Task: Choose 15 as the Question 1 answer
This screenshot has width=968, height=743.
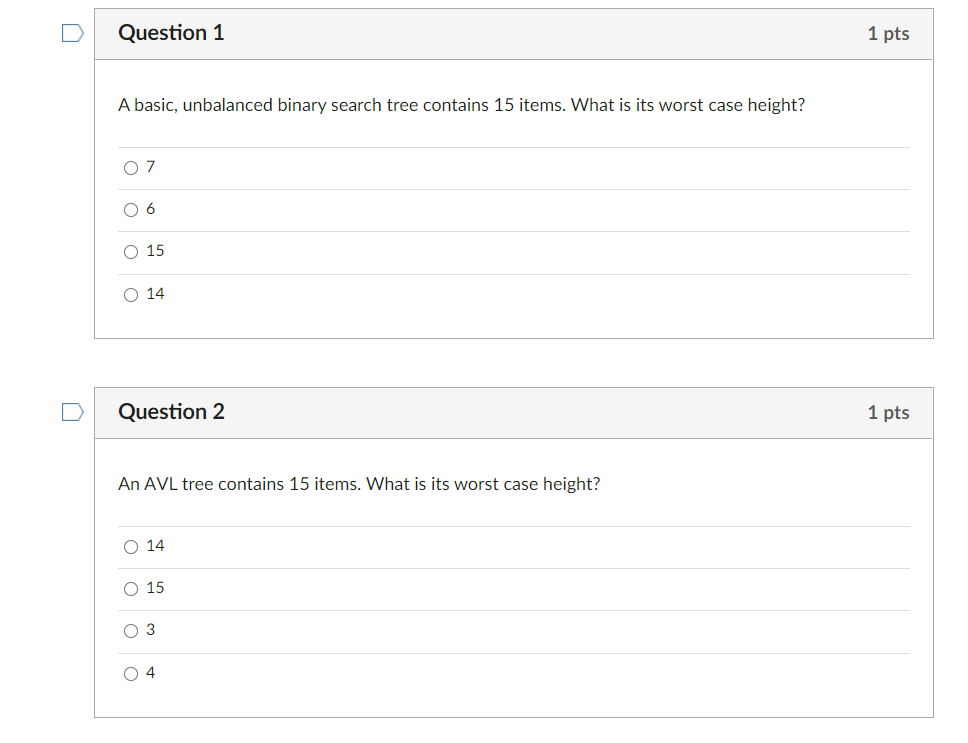Action: click(x=130, y=251)
